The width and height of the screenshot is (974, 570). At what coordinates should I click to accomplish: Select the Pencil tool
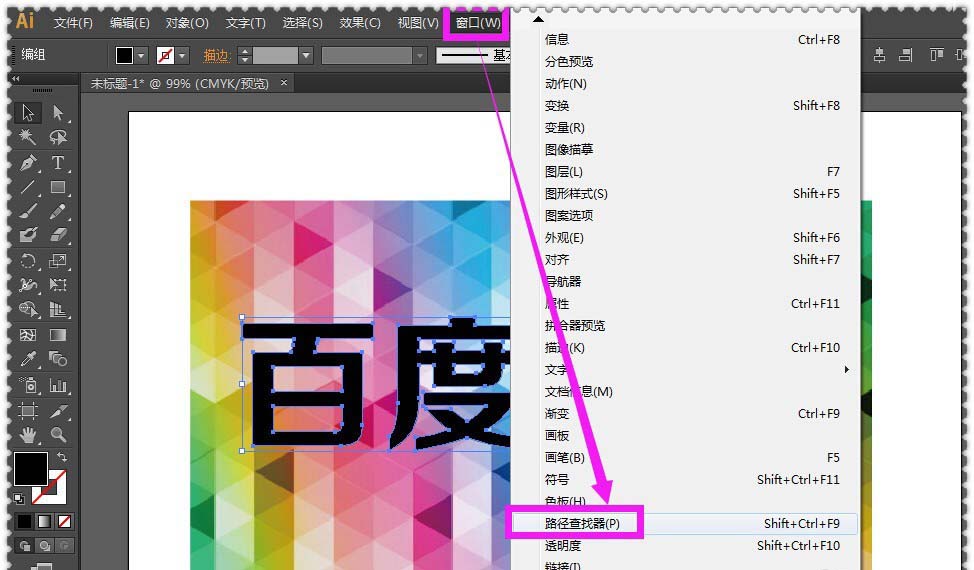pos(58,212)
